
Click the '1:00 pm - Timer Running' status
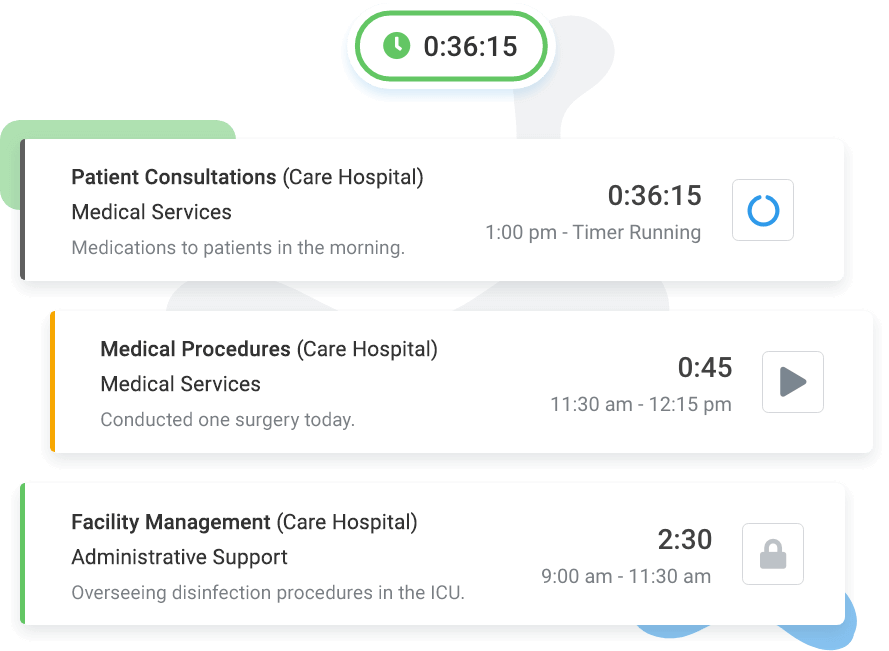(593, 233)
